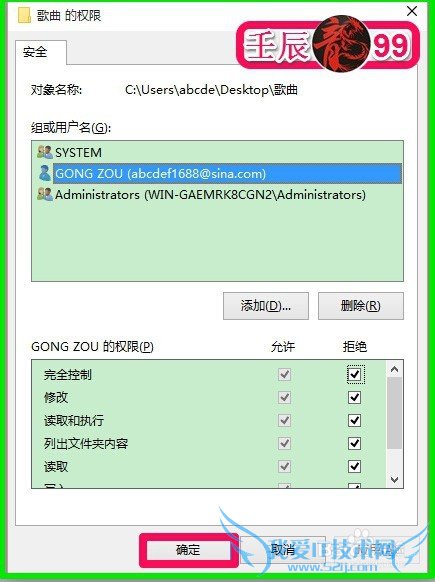Click the allow checkbox for 完全控制
Image resolution: width=435 pixels, height=582 pixels.
(x=285, y=374)
